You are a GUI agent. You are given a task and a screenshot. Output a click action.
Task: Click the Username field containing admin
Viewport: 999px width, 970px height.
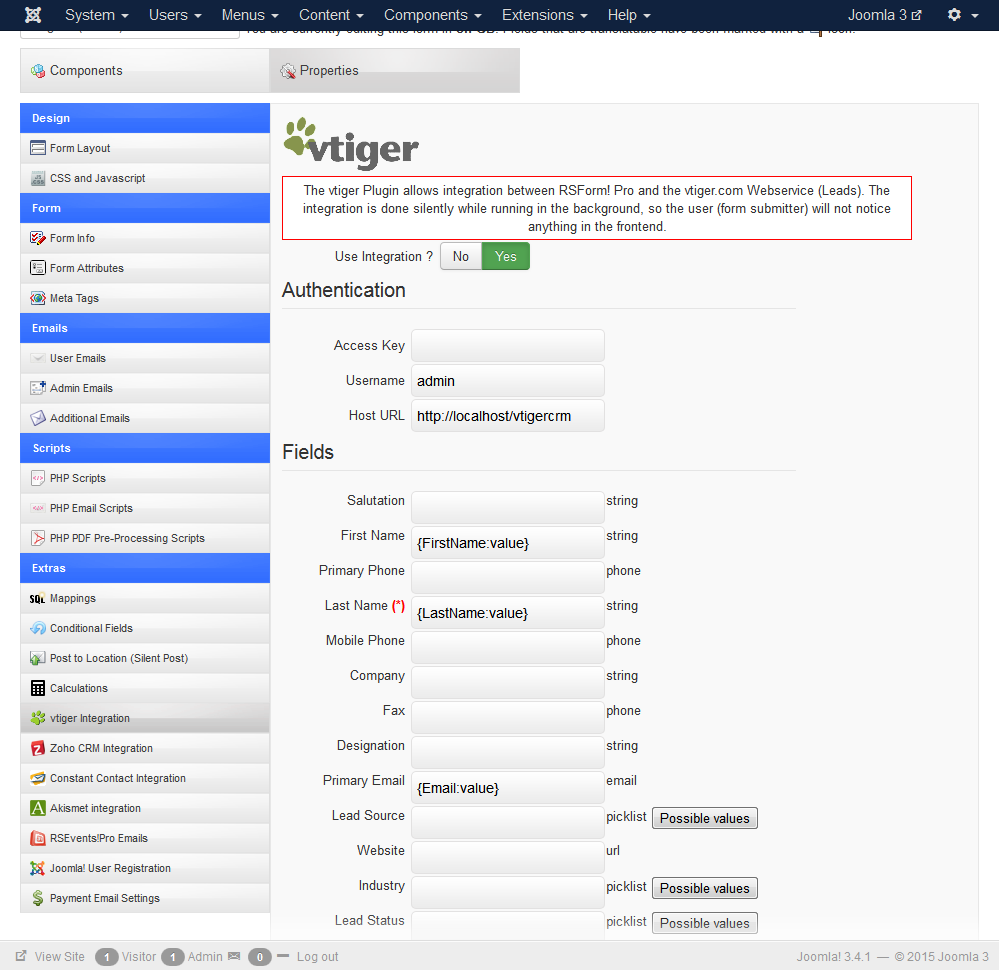[x=508, y=380]
